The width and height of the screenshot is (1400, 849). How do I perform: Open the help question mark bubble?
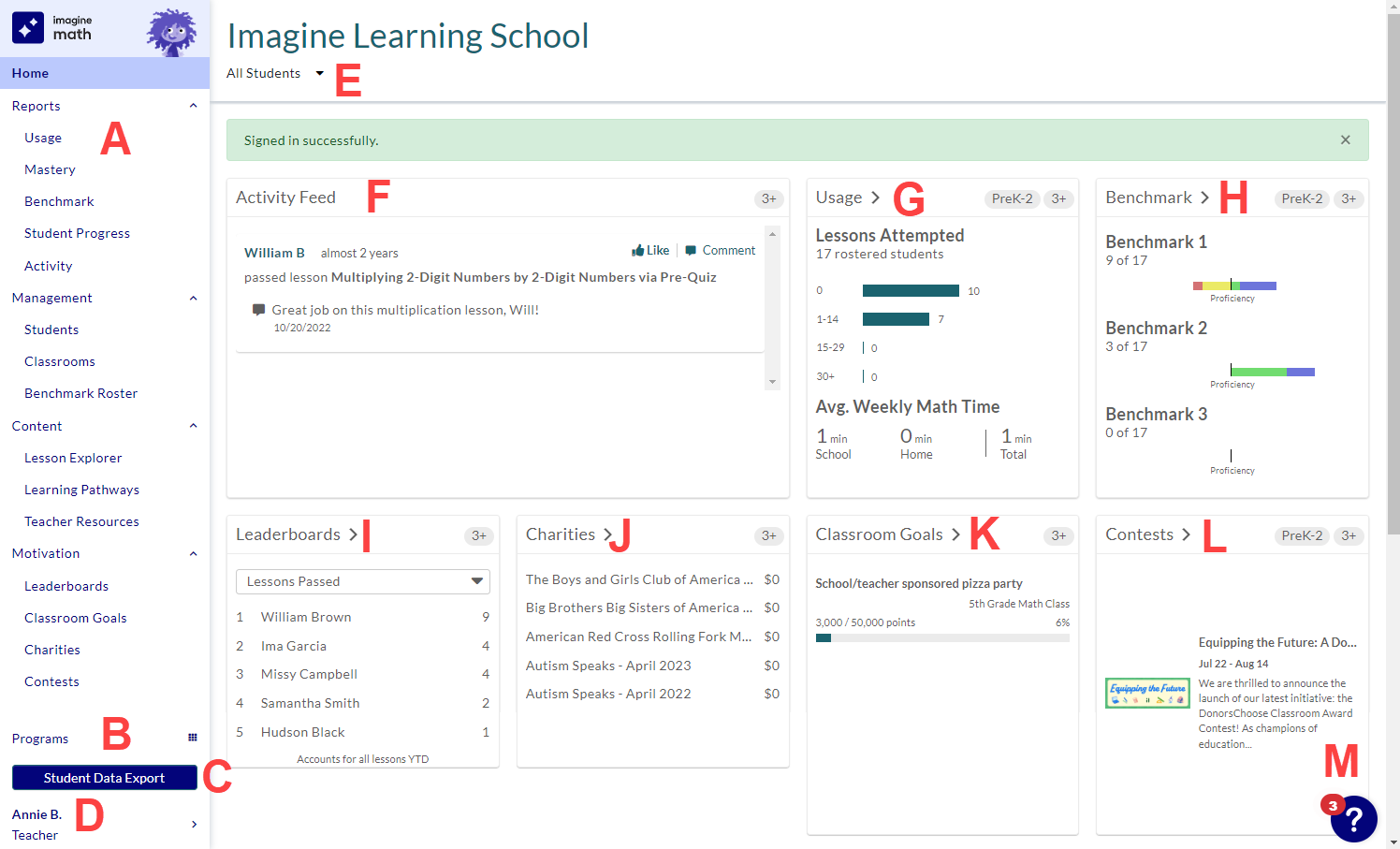coord(1353,819)
